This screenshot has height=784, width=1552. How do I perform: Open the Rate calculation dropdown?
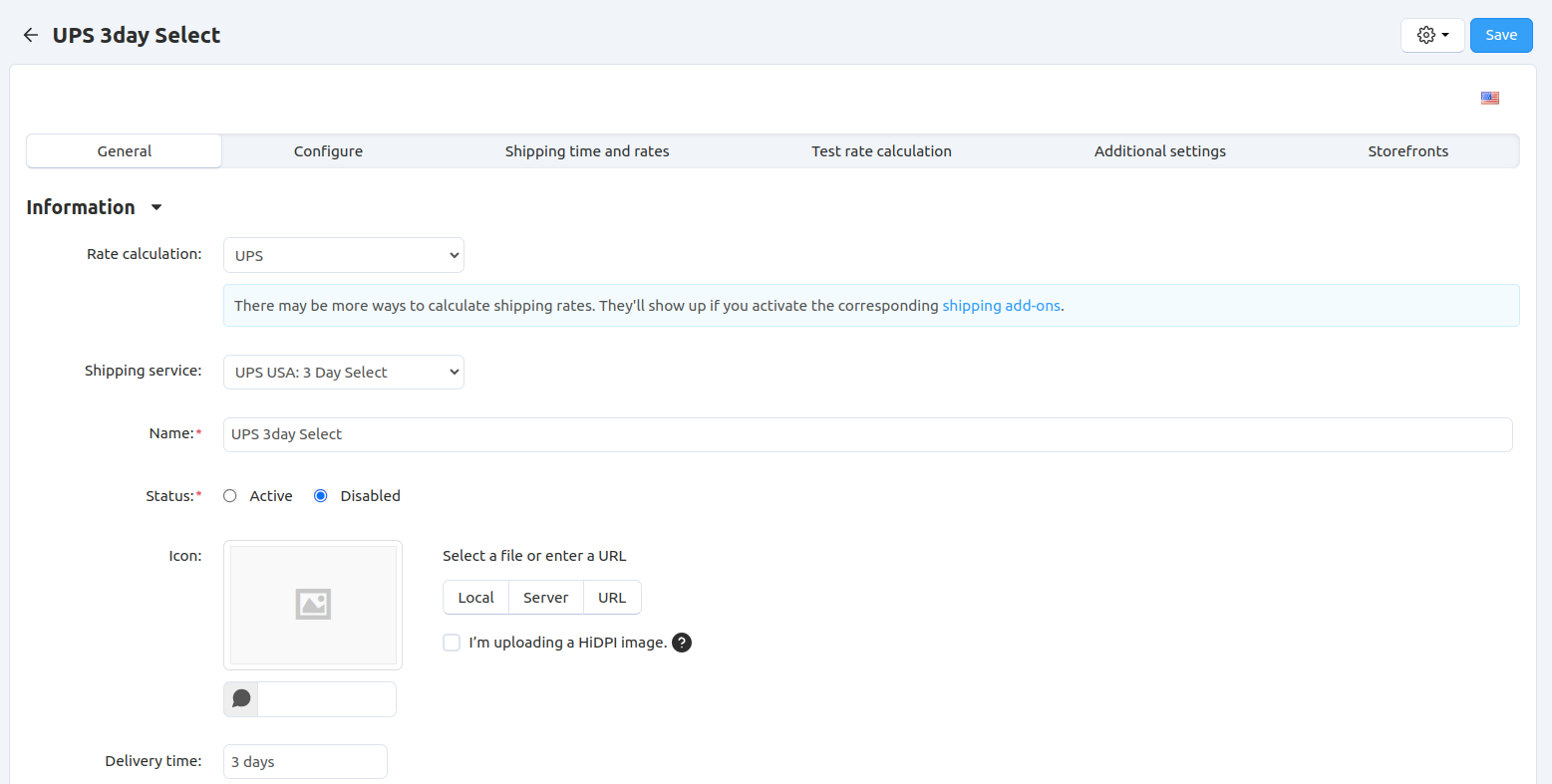(x=344, y=255)
